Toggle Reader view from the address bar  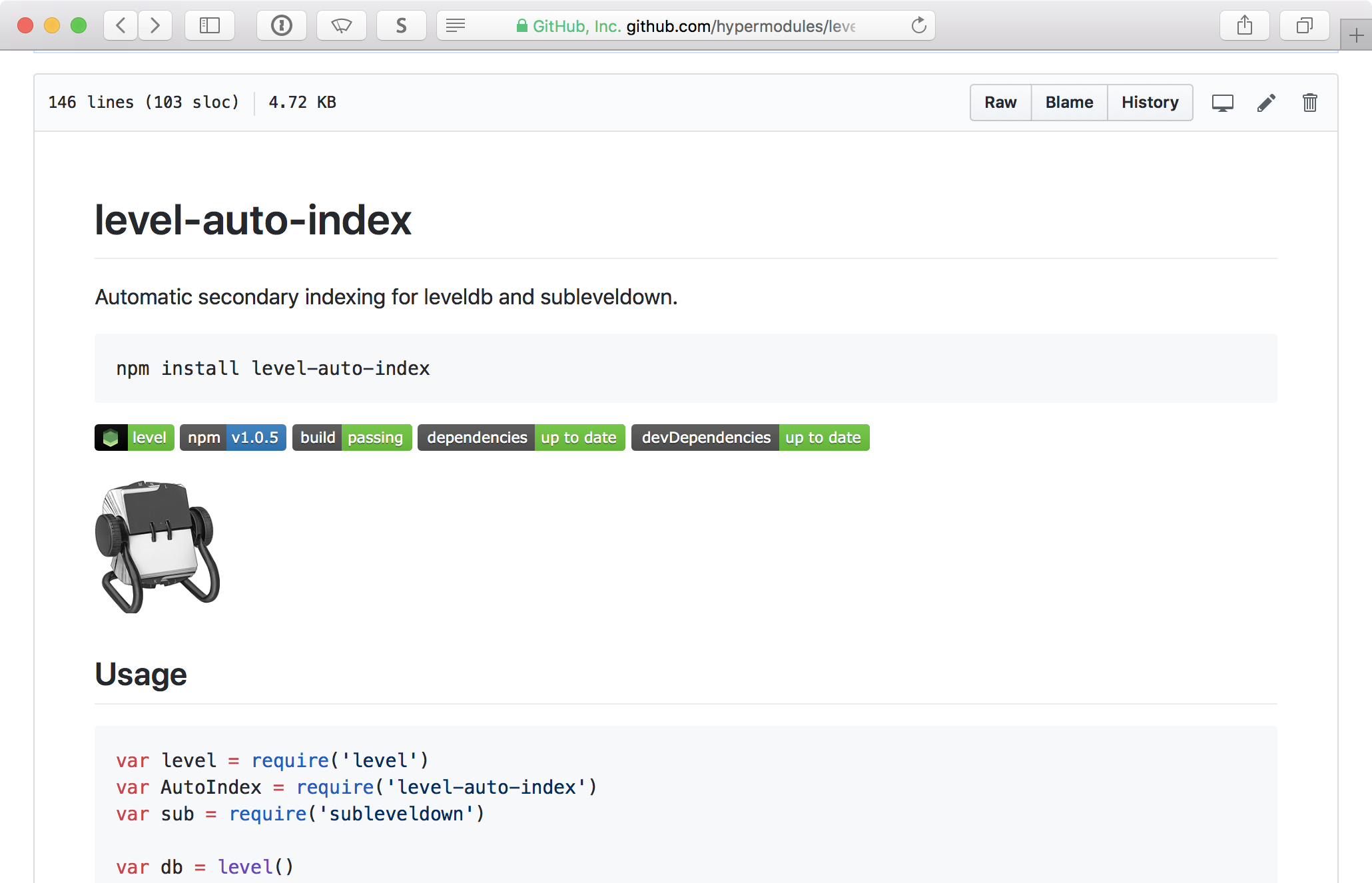coord(455,25)
